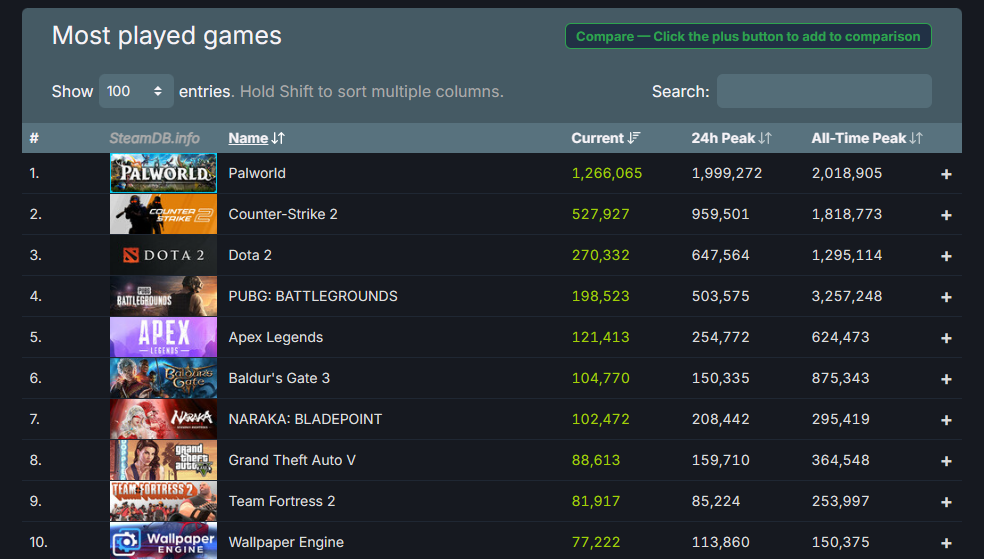Select Counter-Strike 2 current value 527,927
The width and height of the screenshot is (984, 559).
click(601, 214)
